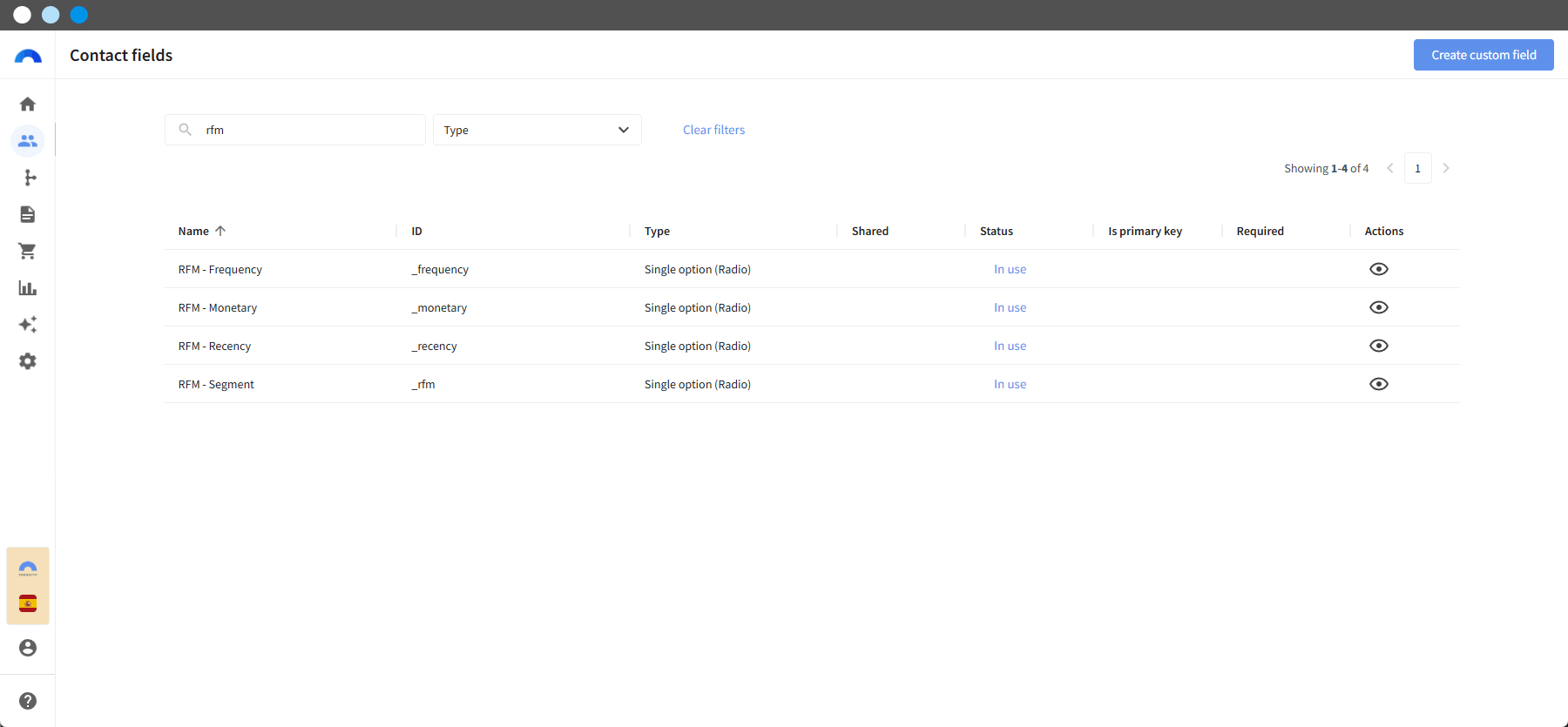The image size is (1568, 727).
Task: Open the Content document icon
Action: click(28, 214)
